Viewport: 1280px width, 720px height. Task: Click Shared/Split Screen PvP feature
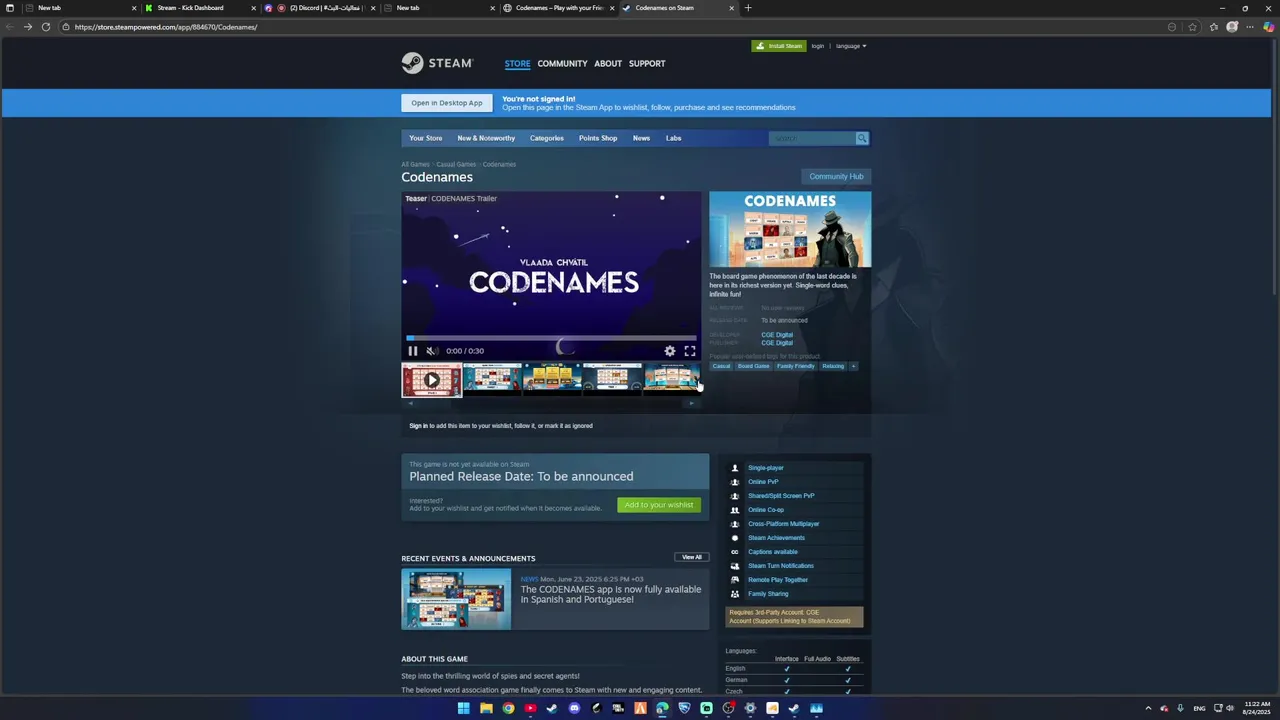(x=781, y=496)
